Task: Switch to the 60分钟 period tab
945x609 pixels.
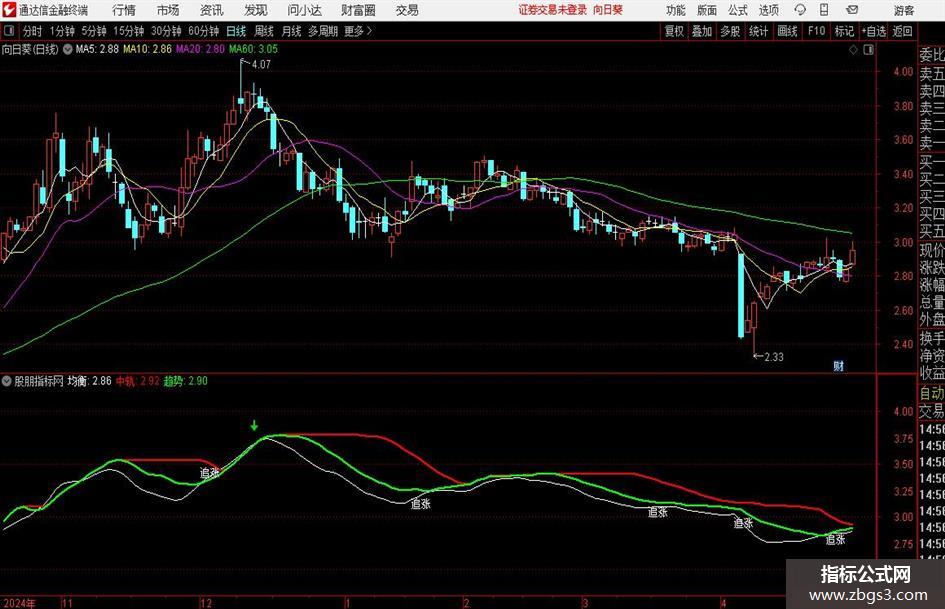Action: (x=203, y=31)
